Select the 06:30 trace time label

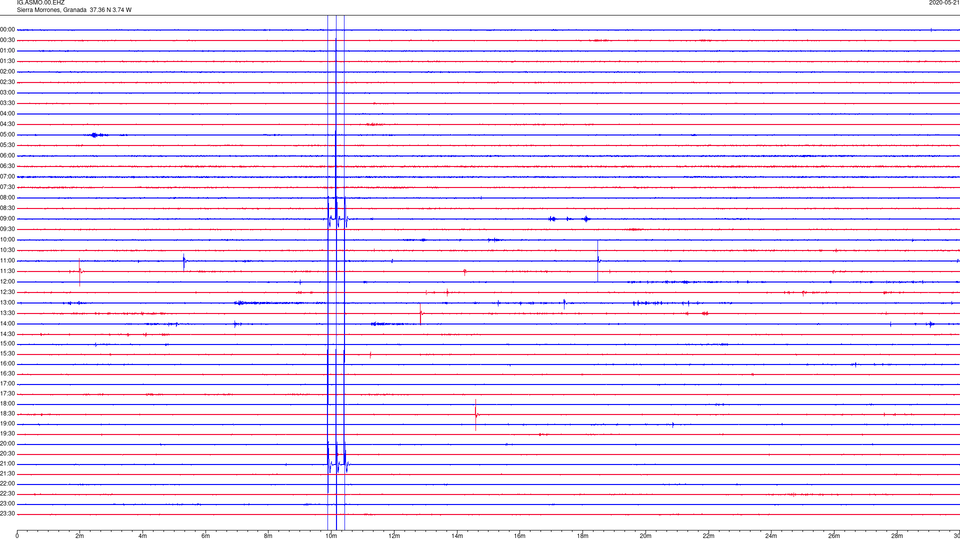[x=7, y=166]
